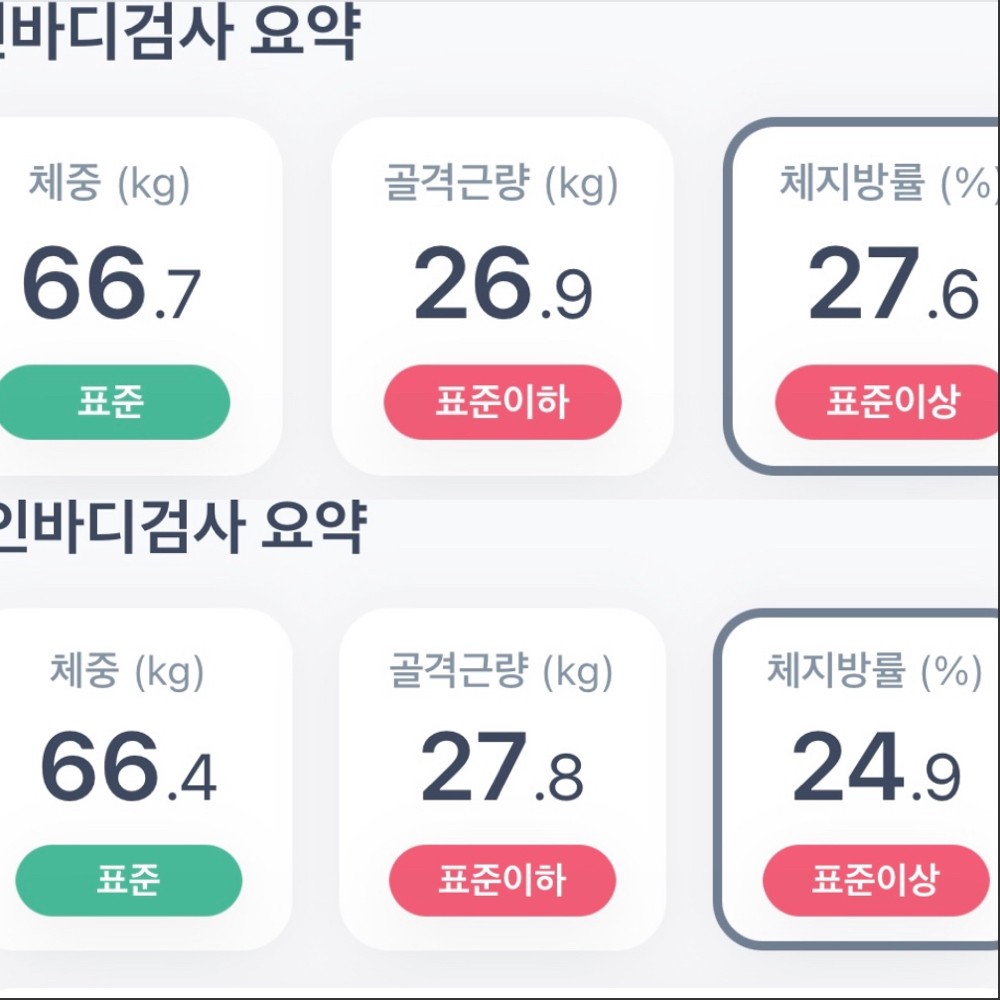Screen dimensions: 1000x1000
Task: Click the 26.9 skeletal muscle value
Action: (x=503, y=286)
